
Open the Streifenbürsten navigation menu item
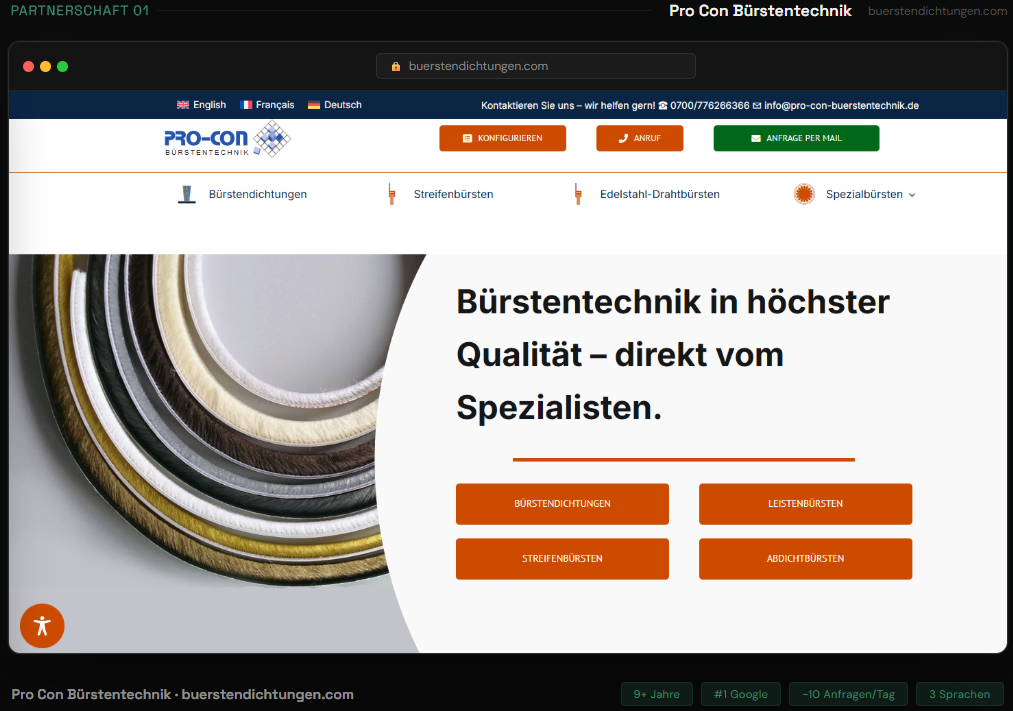pyautogui.click(x=453, y=194)
